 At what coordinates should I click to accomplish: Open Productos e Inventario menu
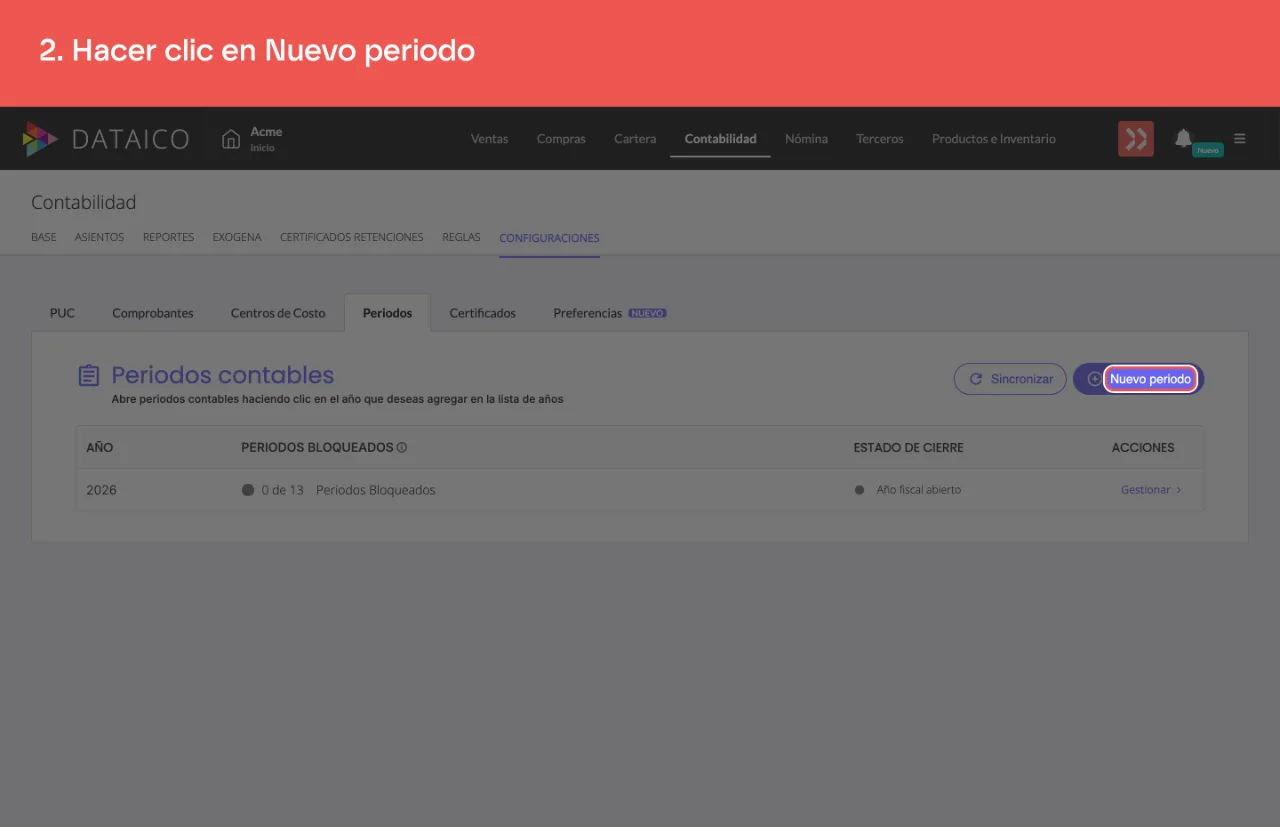[994, 139]
